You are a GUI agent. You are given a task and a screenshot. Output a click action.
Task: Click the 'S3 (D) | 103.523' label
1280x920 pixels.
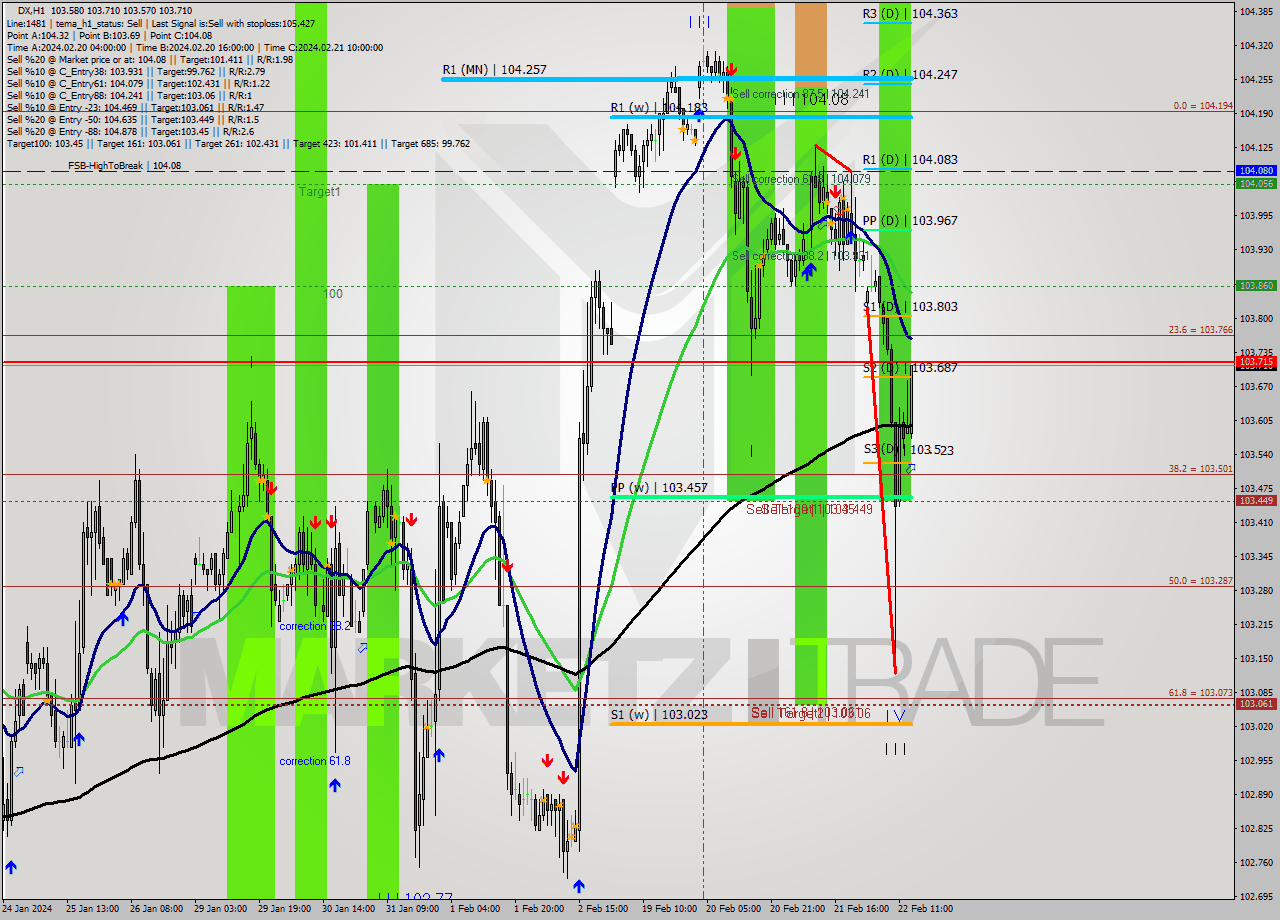[x=908, y=451]
